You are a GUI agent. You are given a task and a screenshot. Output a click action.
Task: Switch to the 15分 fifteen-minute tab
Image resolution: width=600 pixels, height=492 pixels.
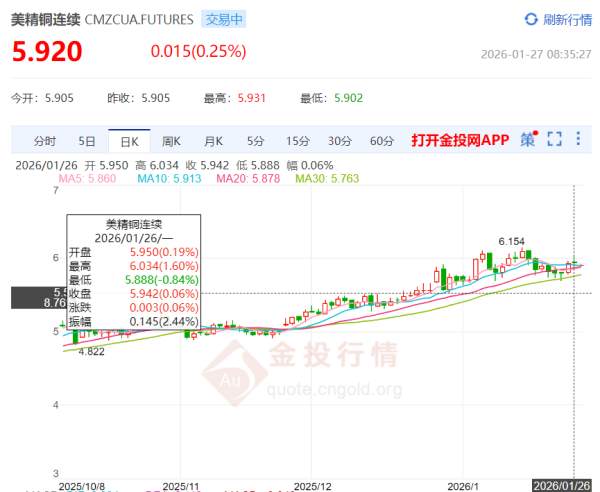[297, 141]
